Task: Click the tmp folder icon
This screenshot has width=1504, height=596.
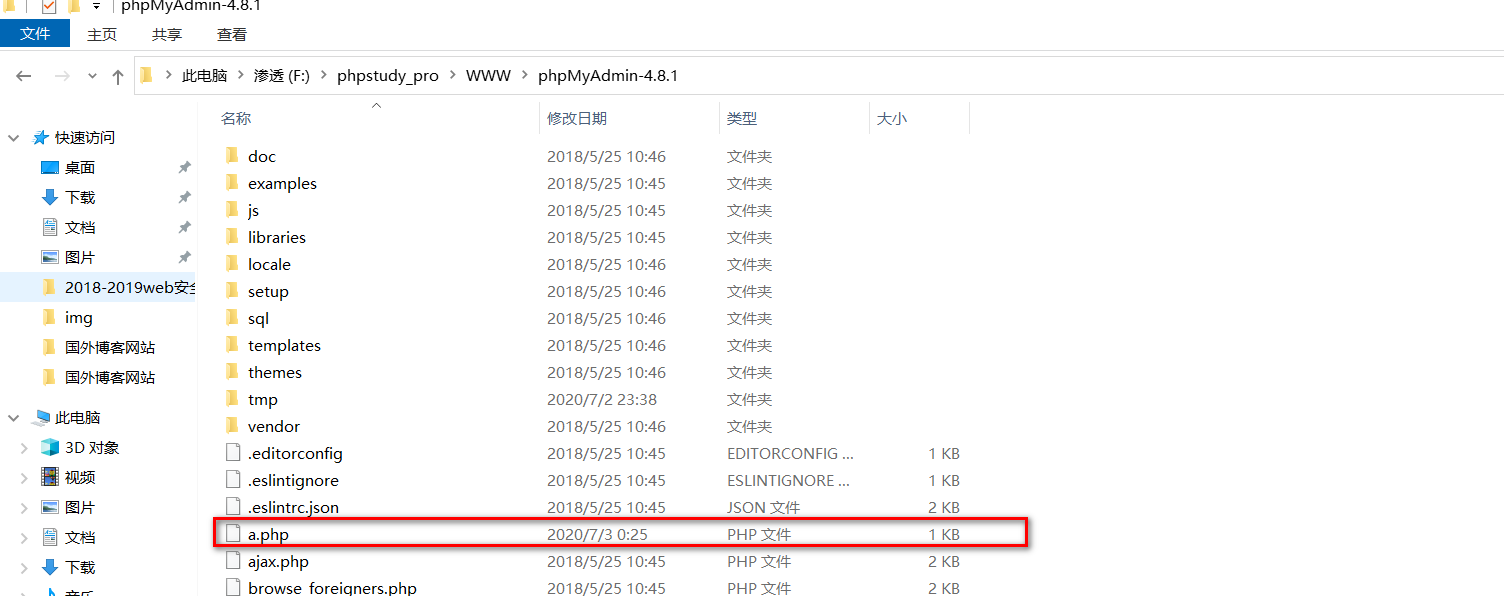Action: coord(232,399)
